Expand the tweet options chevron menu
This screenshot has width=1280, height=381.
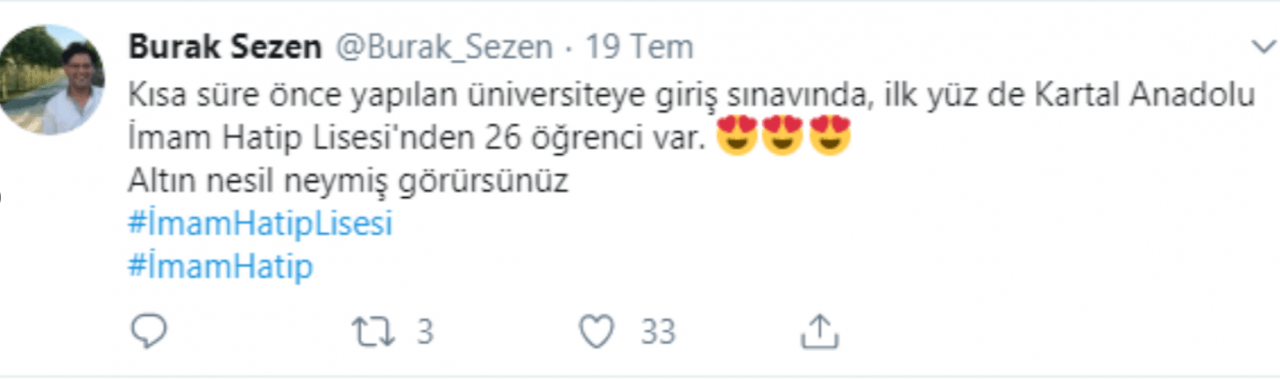[1263, 47]
